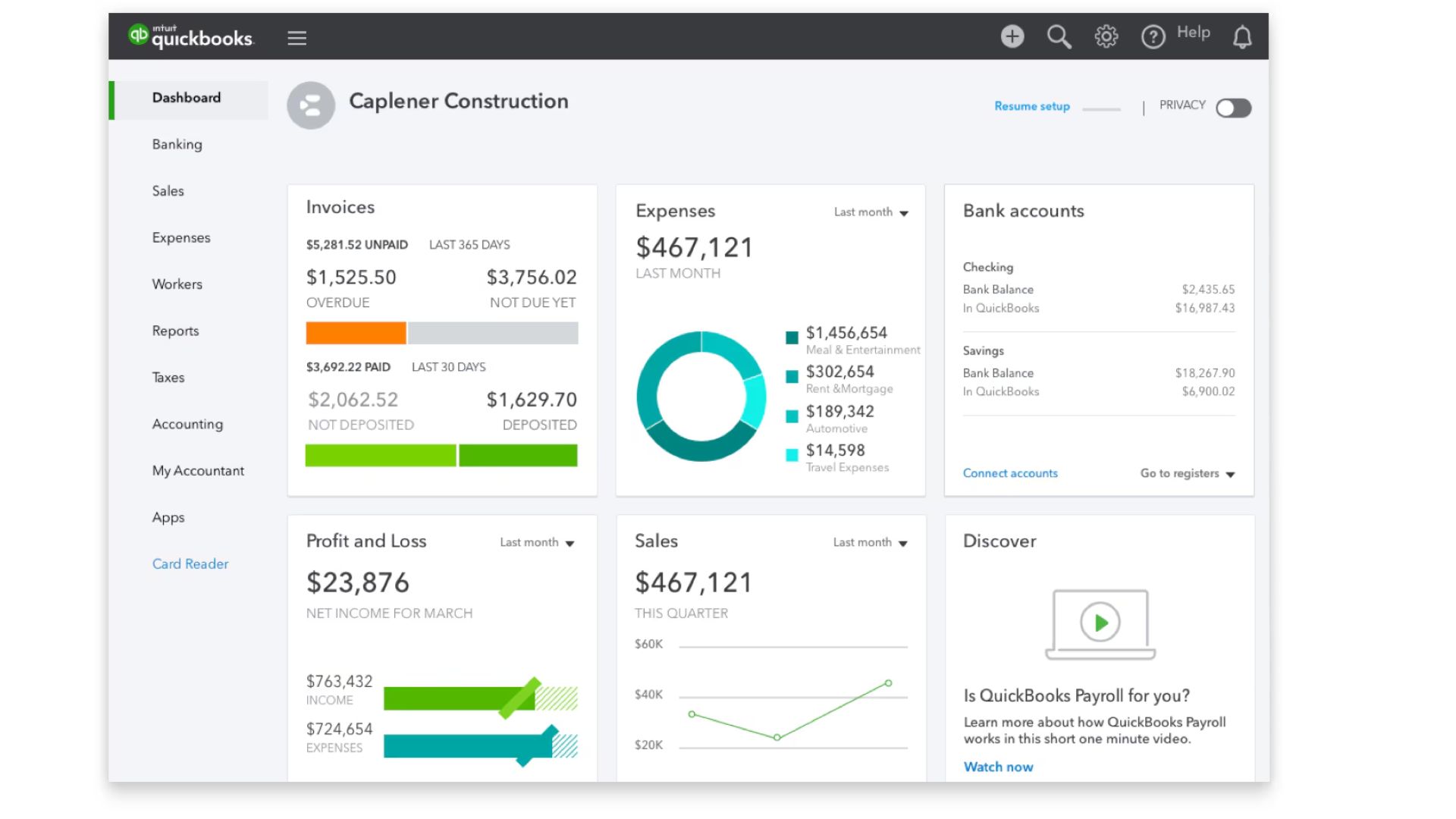The height and width of the screenshot is (819, 1456).
Task: Play the QuickBooks Payroll video
Action: [x=1100, y=623]
